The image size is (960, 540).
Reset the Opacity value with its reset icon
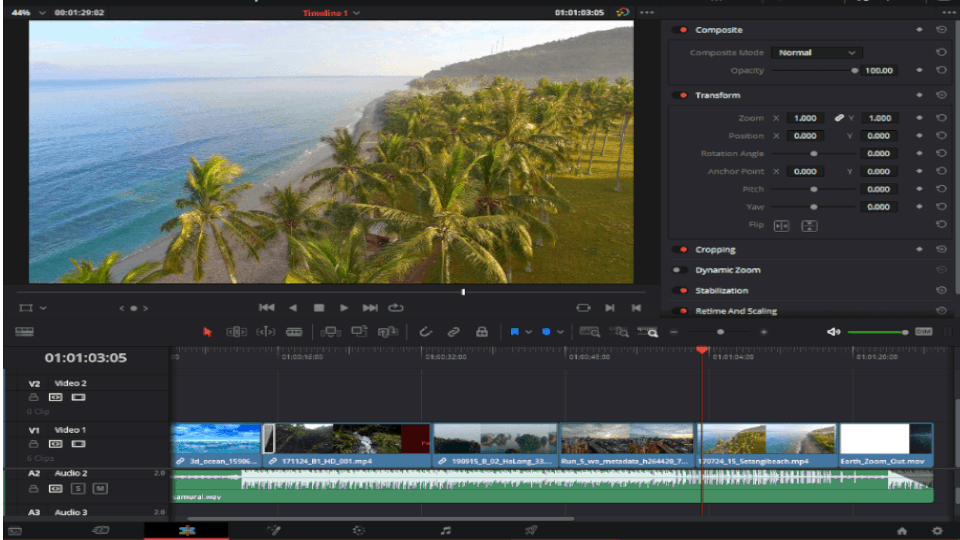941,71
